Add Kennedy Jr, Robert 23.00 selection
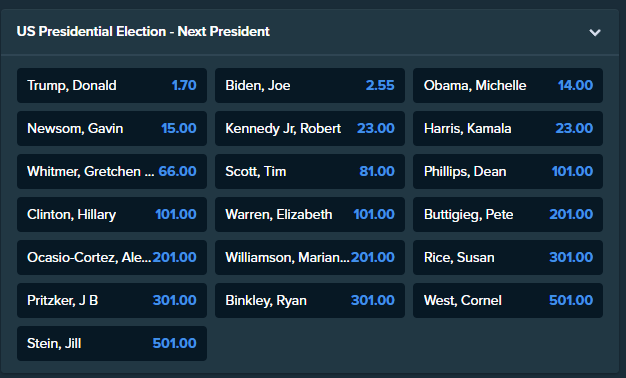The height and width of the screenshot is (378, 626). coord(310,129)
